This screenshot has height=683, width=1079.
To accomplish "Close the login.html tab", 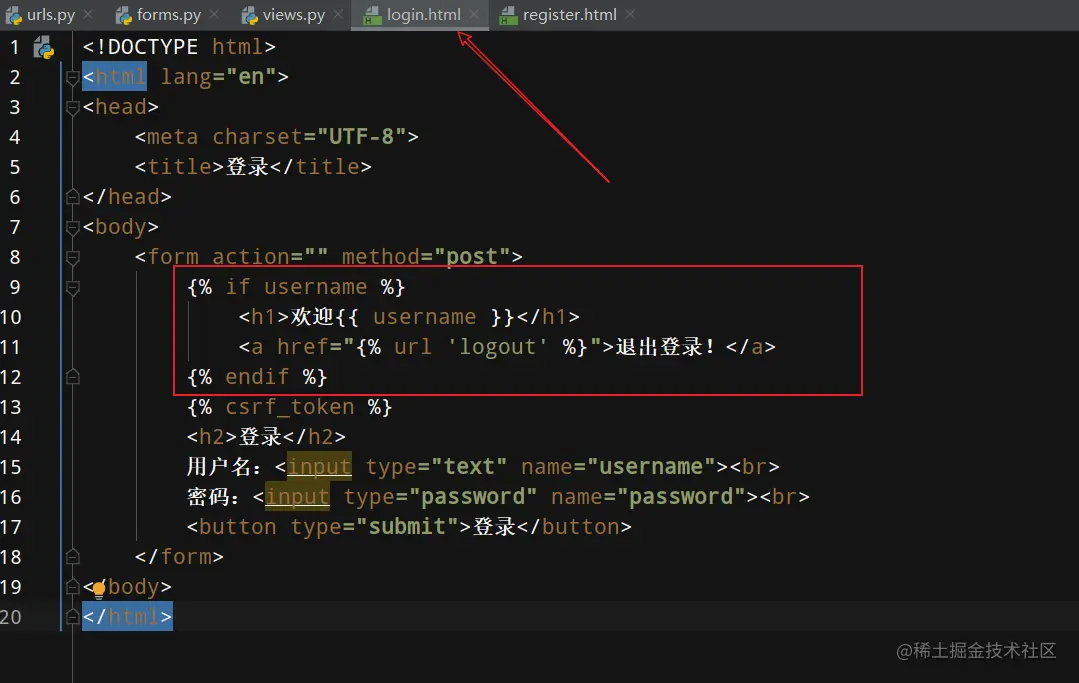I will (x=474, y=14).
